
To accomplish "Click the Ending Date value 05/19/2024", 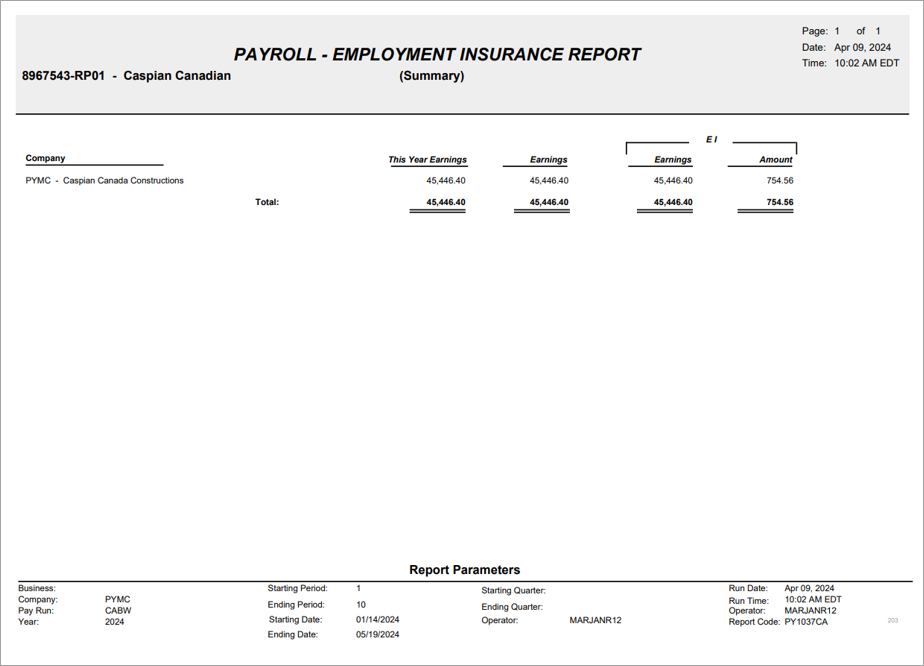I will [x=377, y=634].
